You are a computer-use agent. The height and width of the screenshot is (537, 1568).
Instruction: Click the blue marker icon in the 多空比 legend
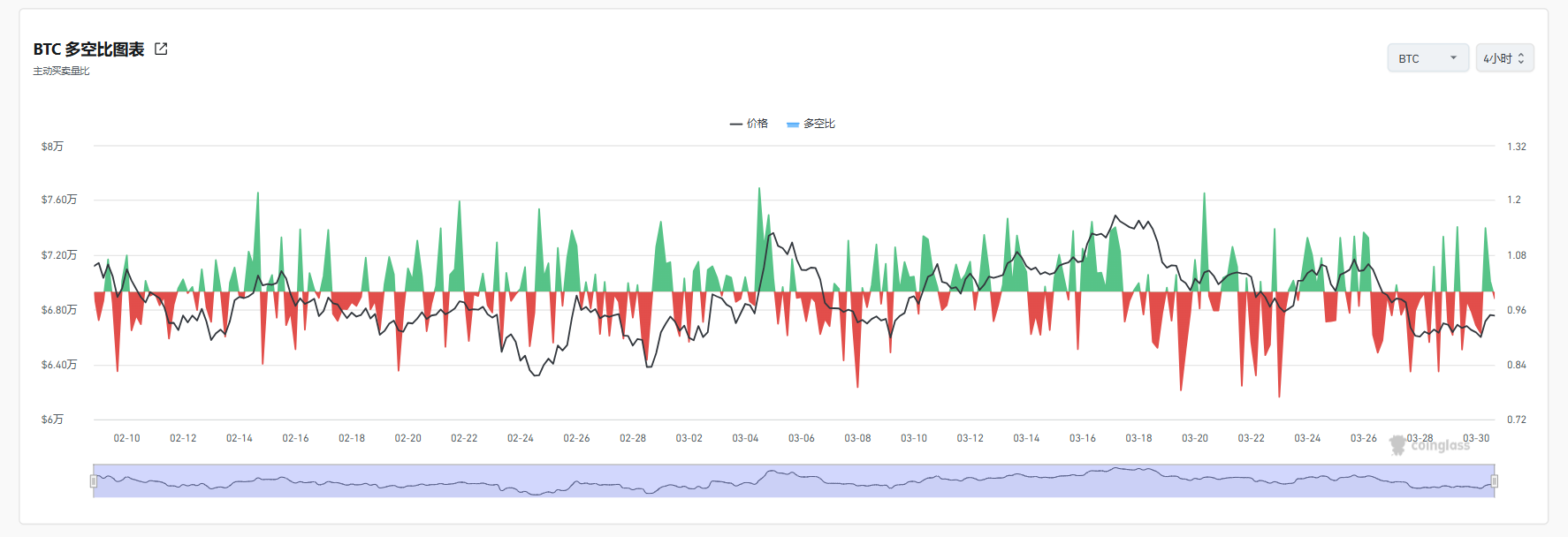[793, 125]
